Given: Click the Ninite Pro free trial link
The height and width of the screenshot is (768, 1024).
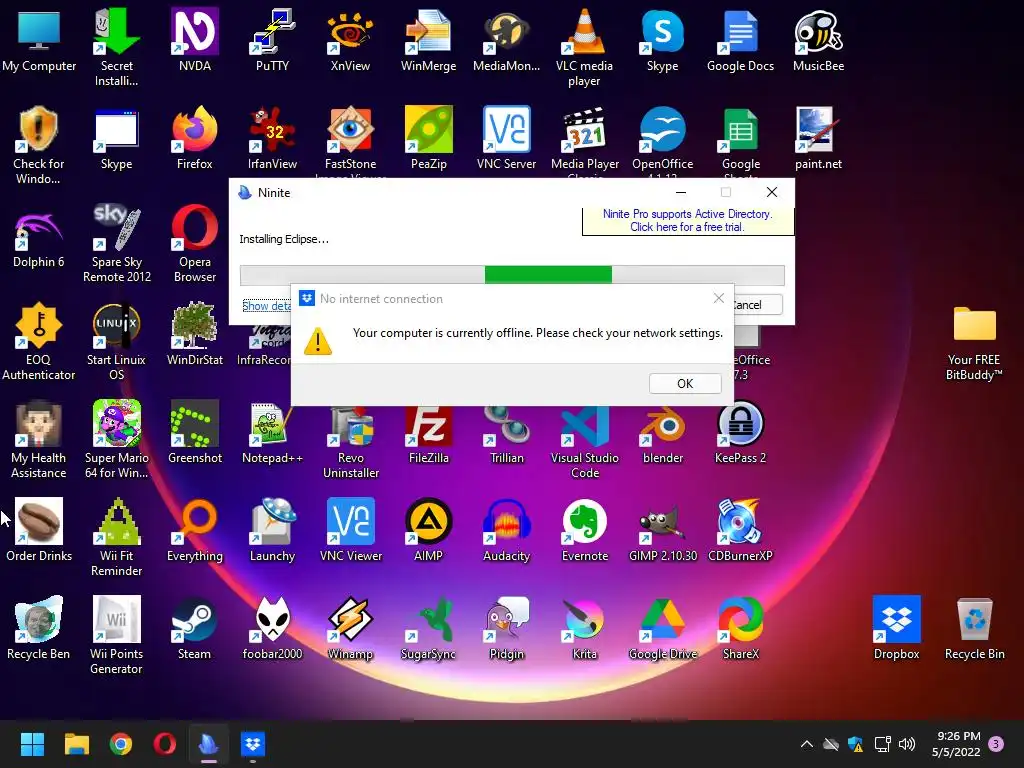Looking at the screenshot, I should click(687, 221).
